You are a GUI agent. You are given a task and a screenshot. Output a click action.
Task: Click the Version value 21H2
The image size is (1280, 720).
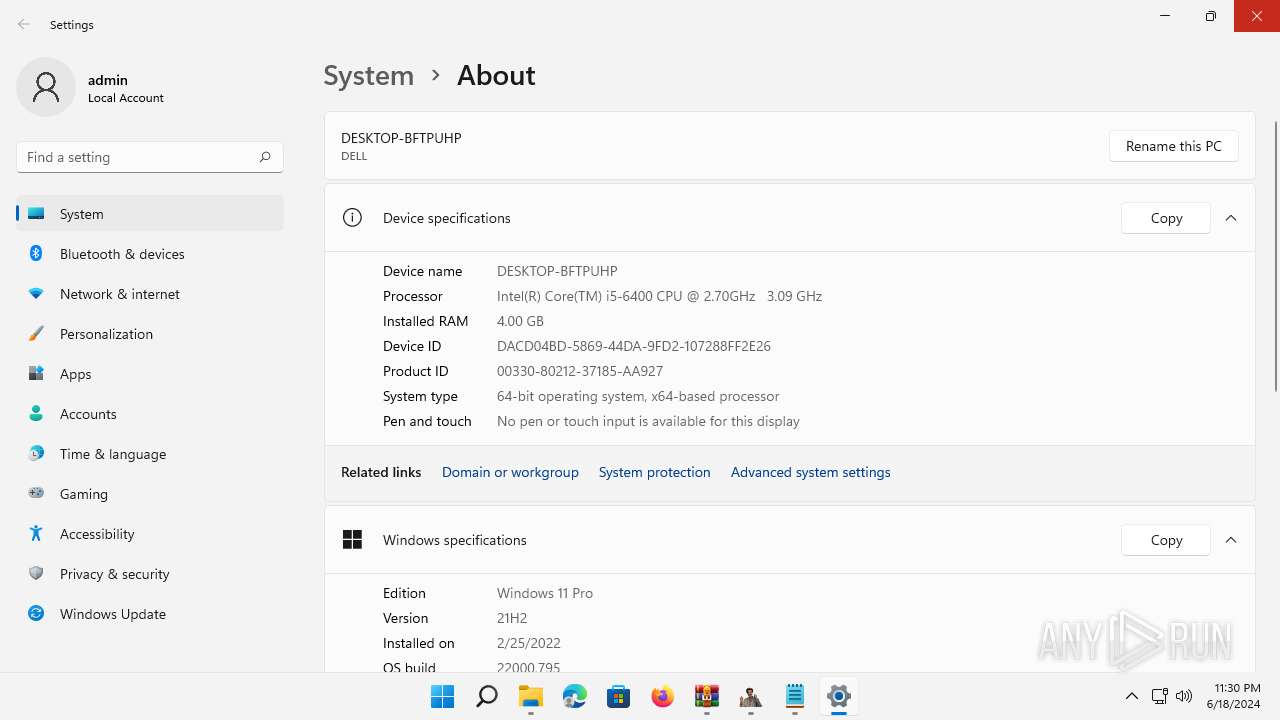coord(512,618)
